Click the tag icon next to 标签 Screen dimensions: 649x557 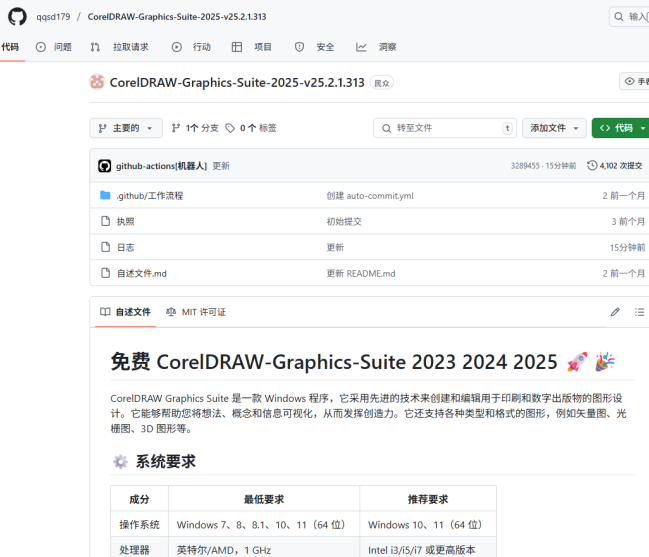tap(230, 128)
